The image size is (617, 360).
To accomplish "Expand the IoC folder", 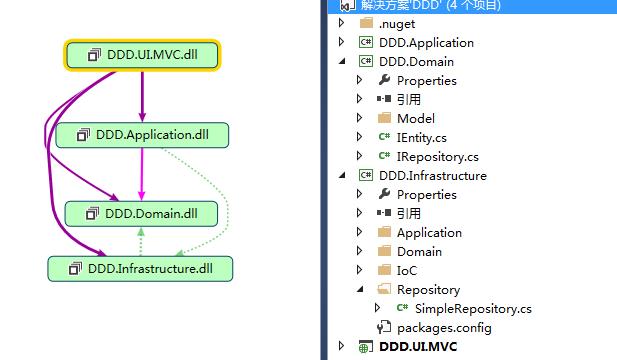I will click(x=359, y=270).
